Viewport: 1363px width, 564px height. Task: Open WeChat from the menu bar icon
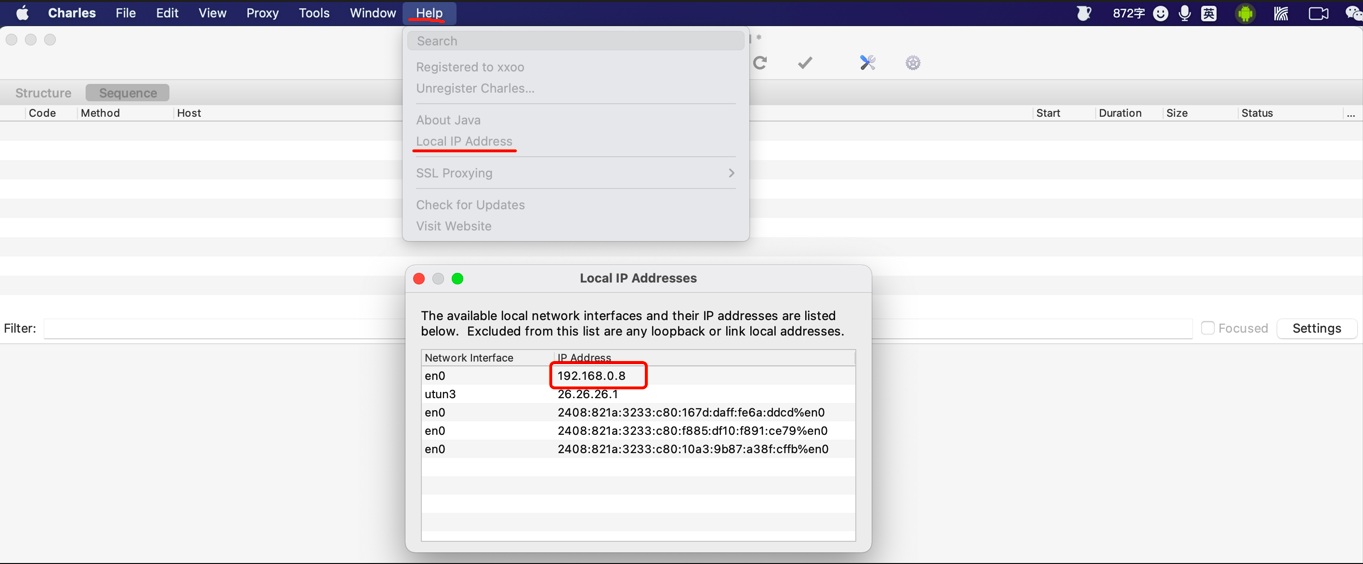point(1353,13)
